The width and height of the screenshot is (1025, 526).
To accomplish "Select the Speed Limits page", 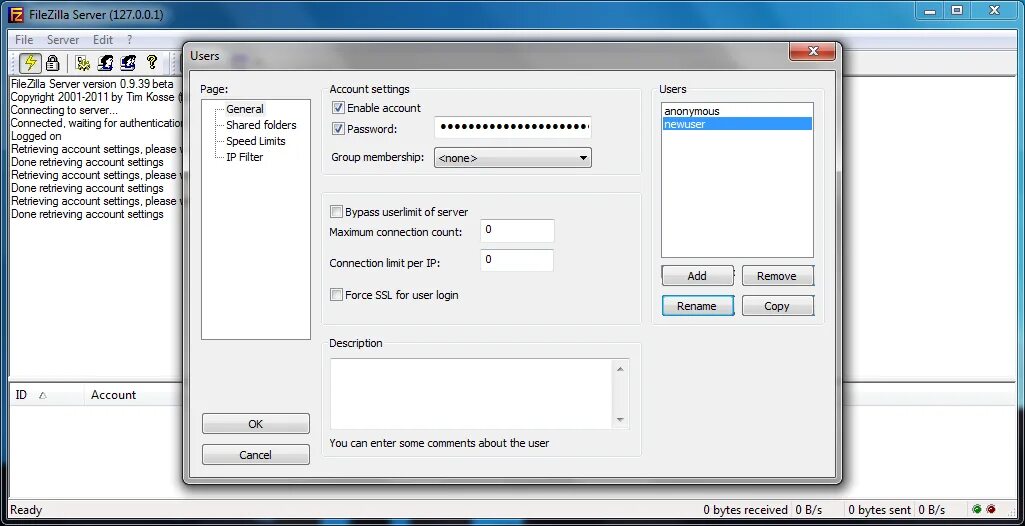I will [x=256, y=141].
